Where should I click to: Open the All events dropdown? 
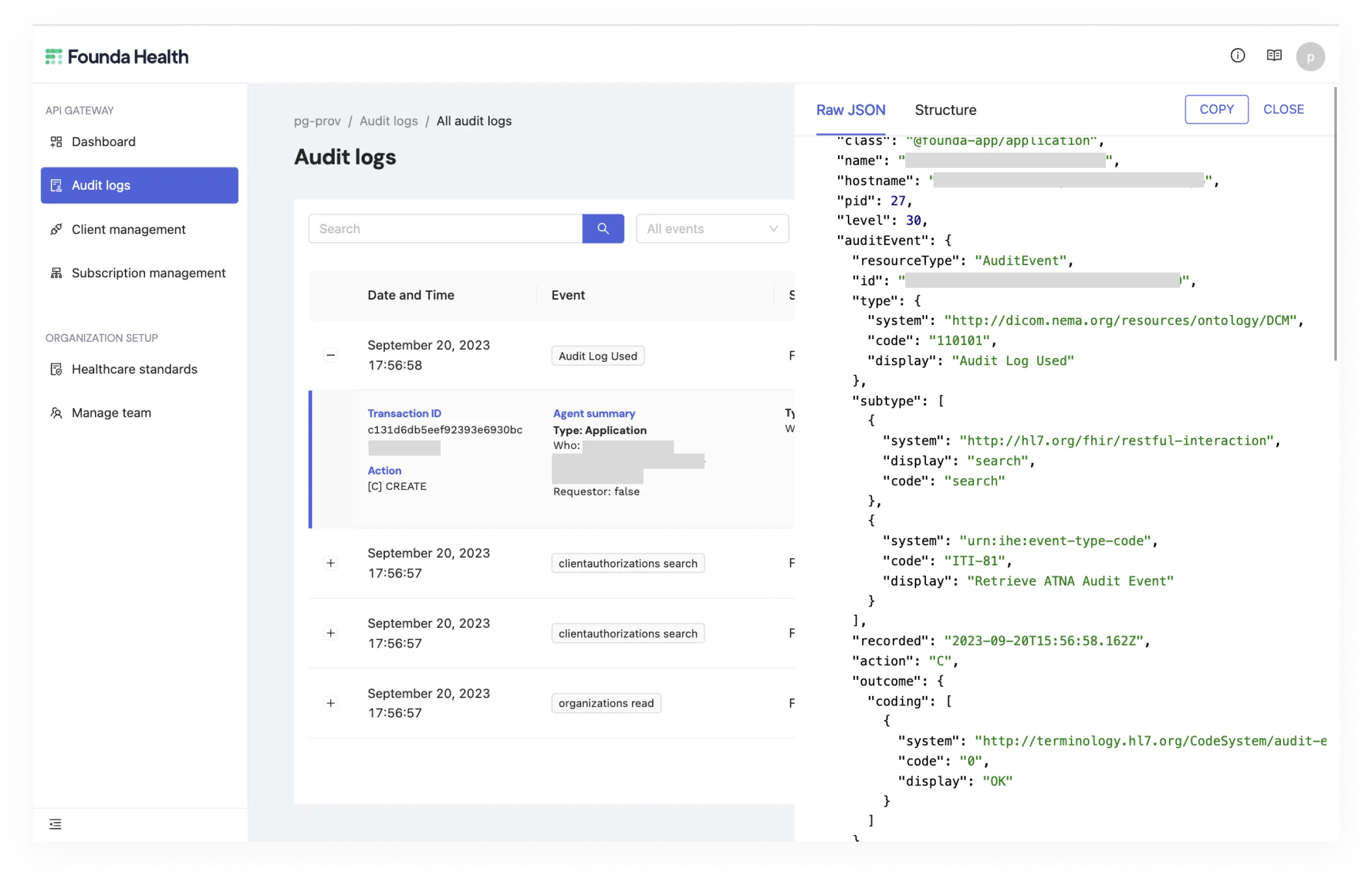[712, 229]
